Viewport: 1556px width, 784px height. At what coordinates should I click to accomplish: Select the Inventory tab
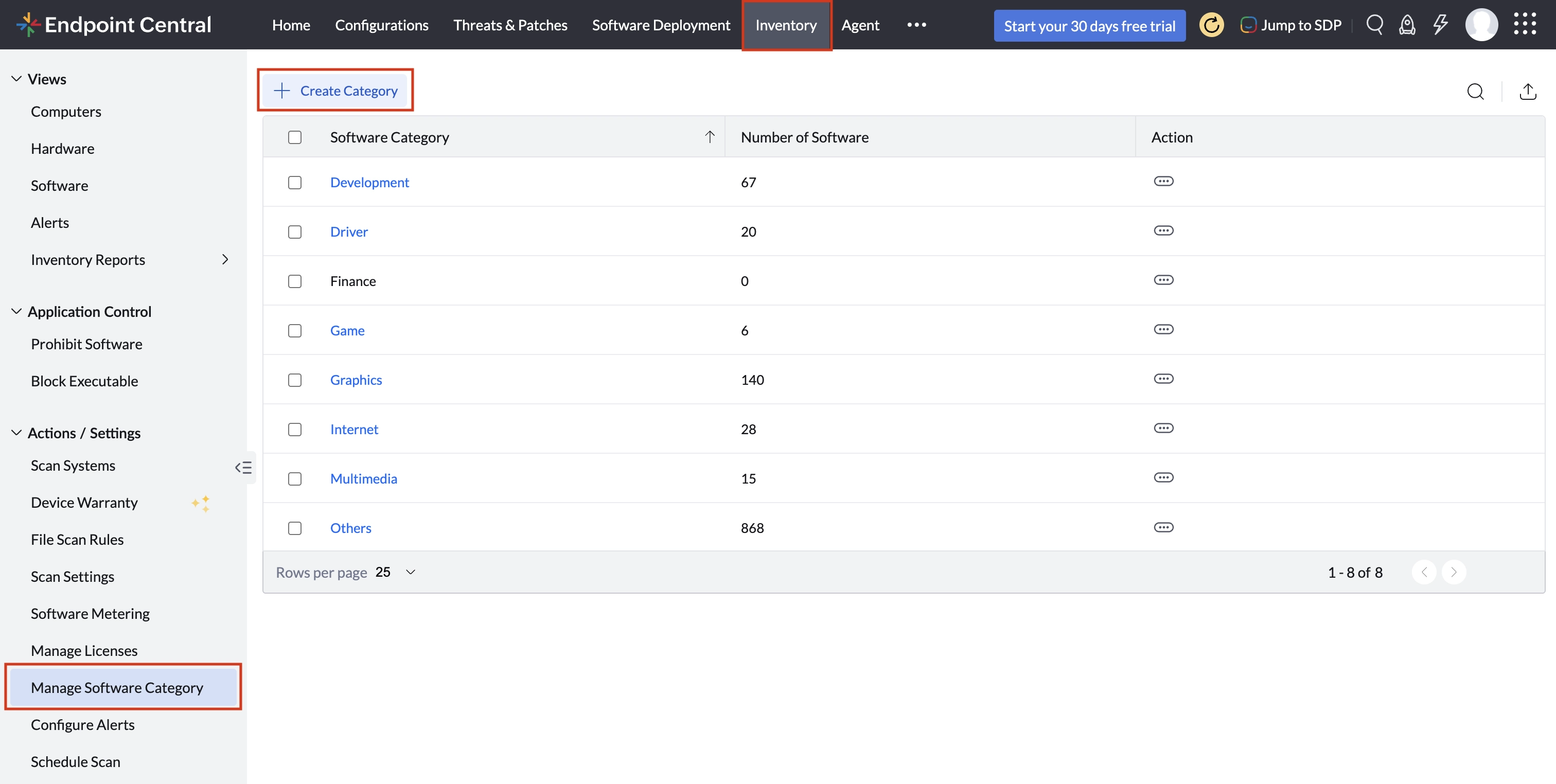(786, 25)
